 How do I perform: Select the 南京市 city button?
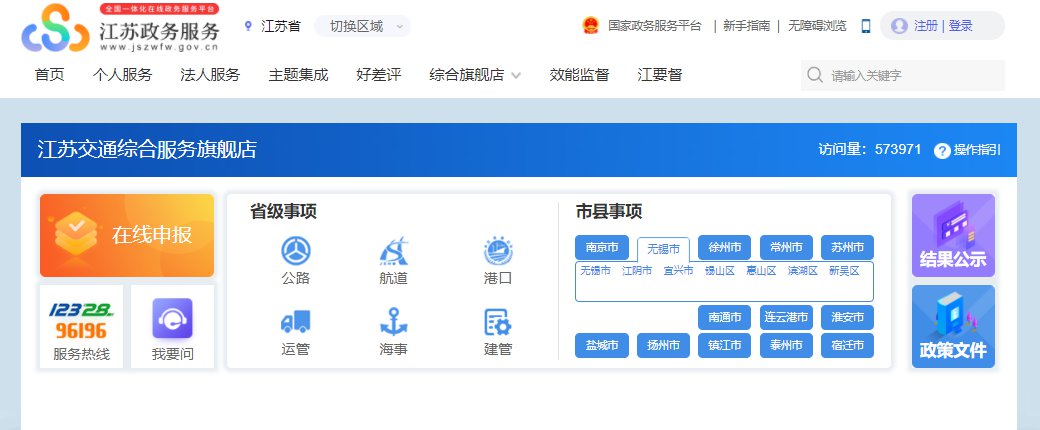(x=602, y=248)
